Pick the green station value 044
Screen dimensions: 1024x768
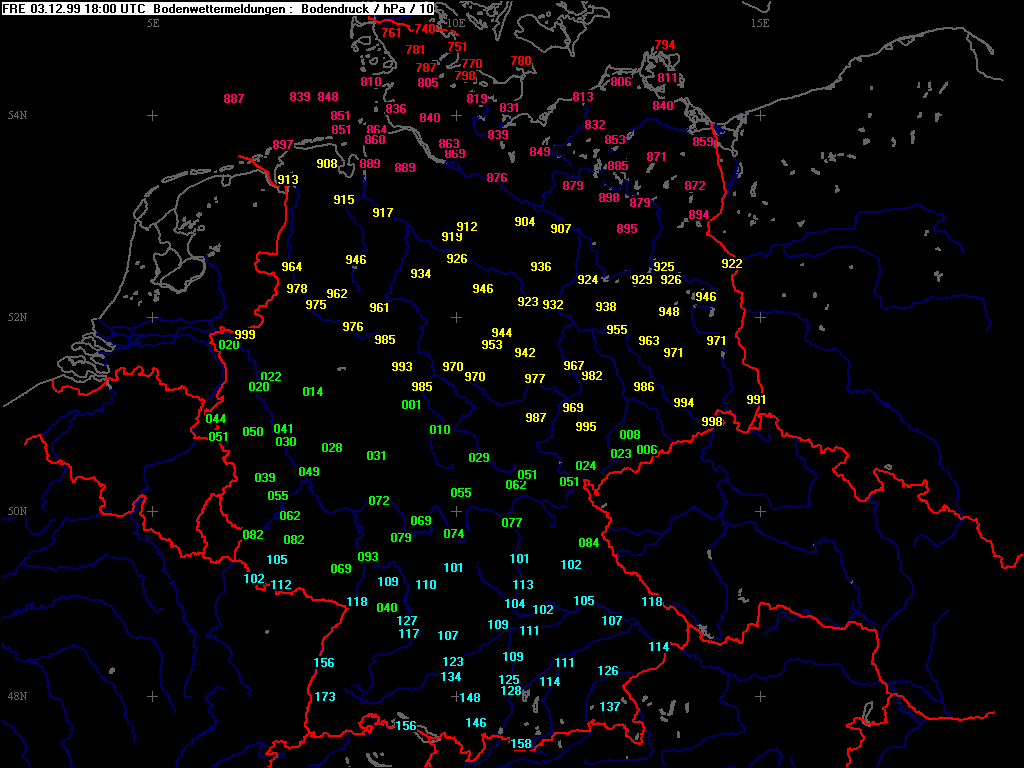tap(216, 419)
